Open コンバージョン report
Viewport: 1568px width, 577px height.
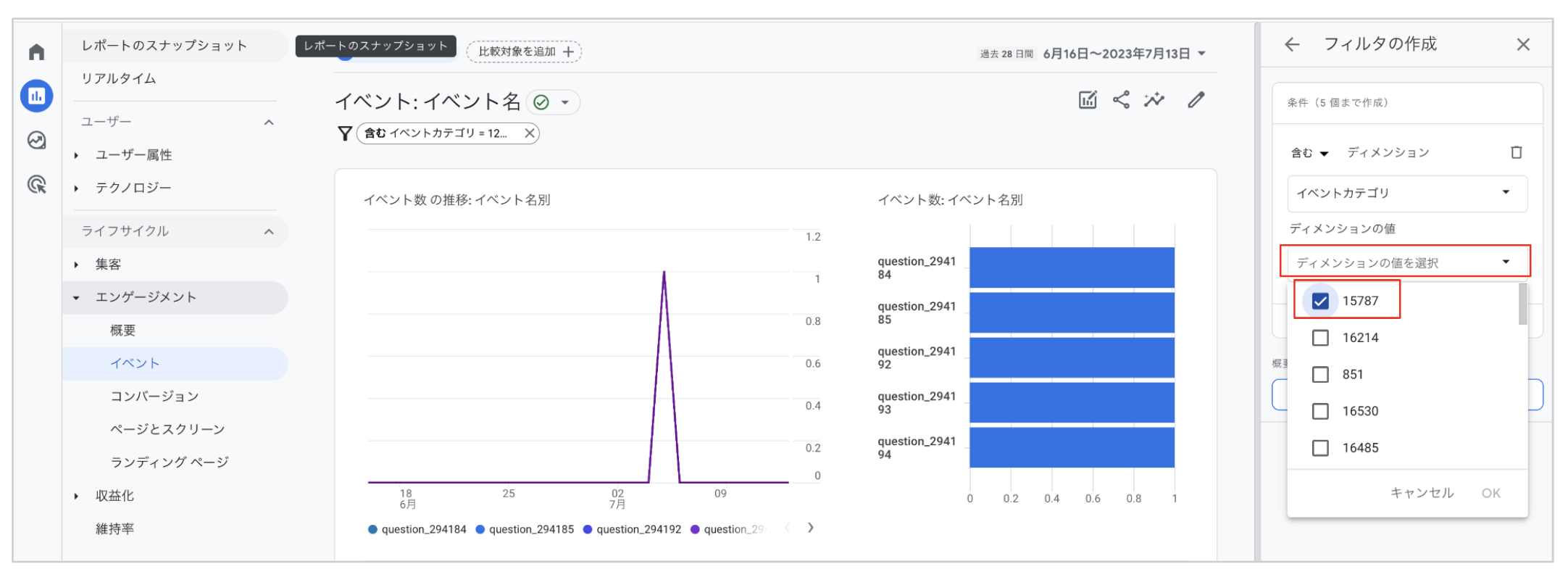pos(154,397)
